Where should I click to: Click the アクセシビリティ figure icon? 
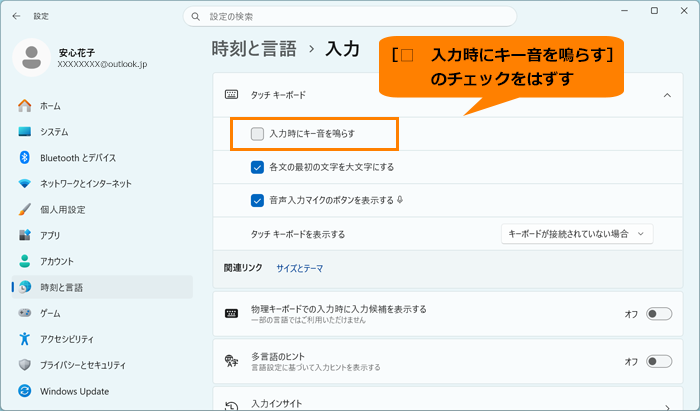coord(25,339)
